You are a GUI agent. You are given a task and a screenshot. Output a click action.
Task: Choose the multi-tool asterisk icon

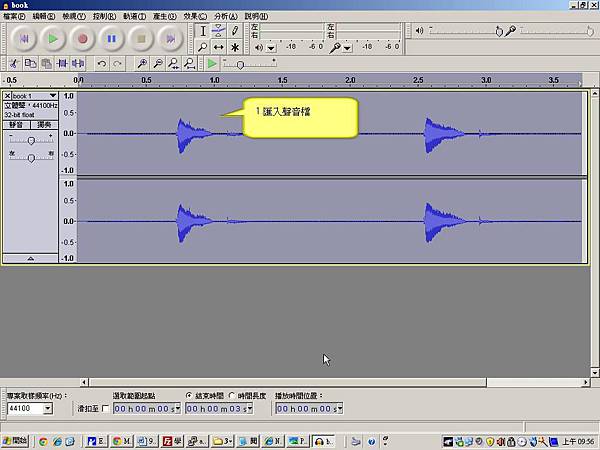pyautogui.click(x=235, y=47)
